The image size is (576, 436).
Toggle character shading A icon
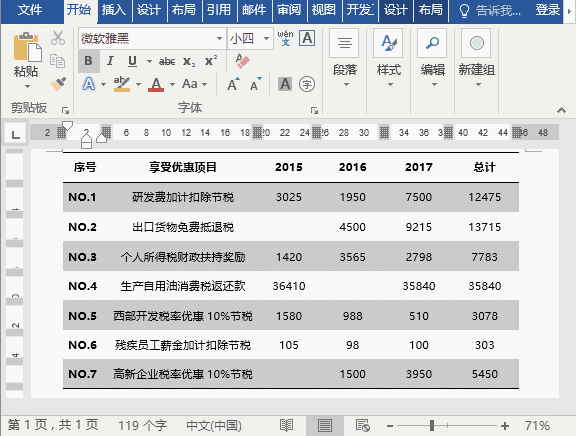click(x=285, y=84)
